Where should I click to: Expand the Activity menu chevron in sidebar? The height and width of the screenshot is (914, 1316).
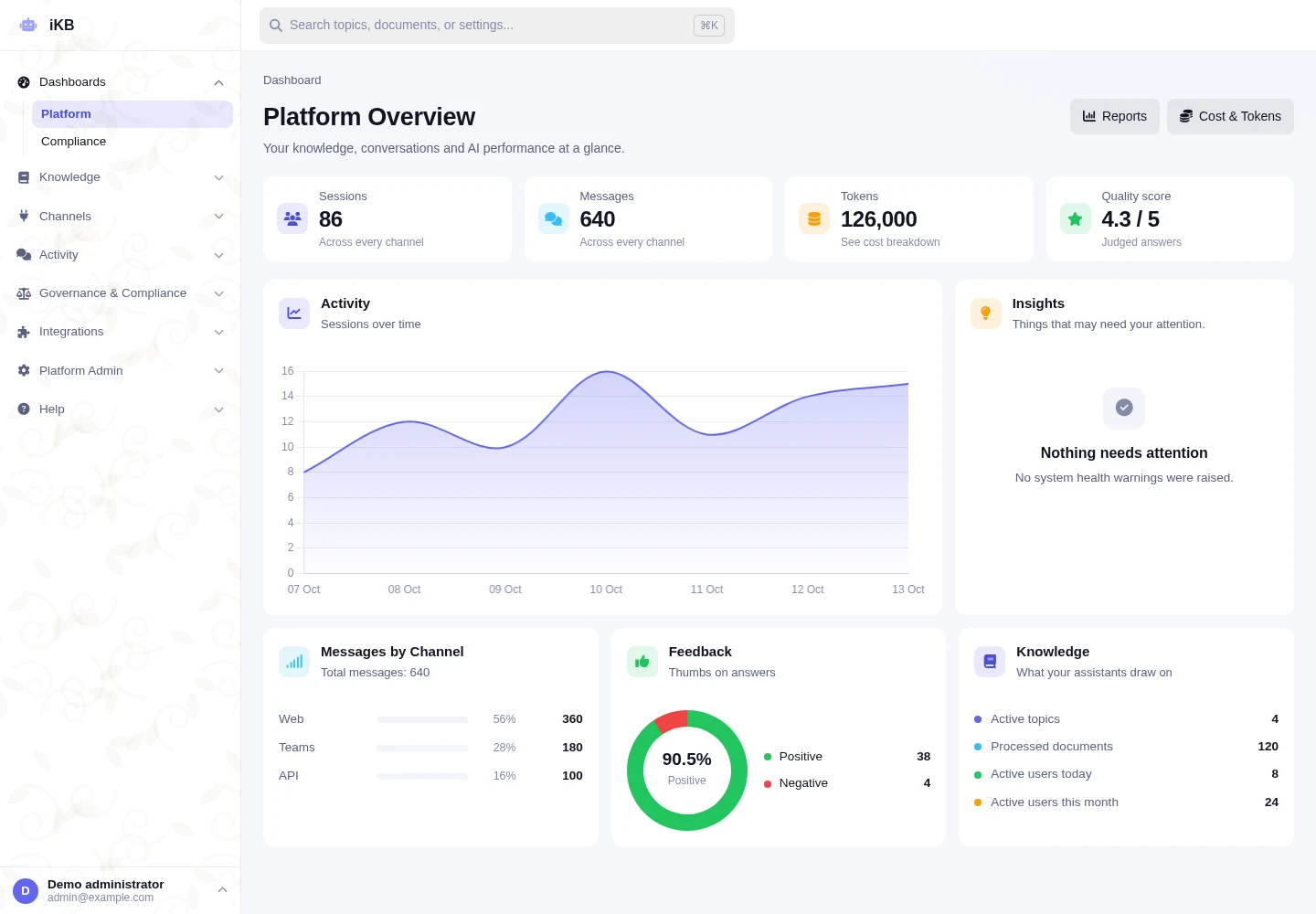coord(218,256)
